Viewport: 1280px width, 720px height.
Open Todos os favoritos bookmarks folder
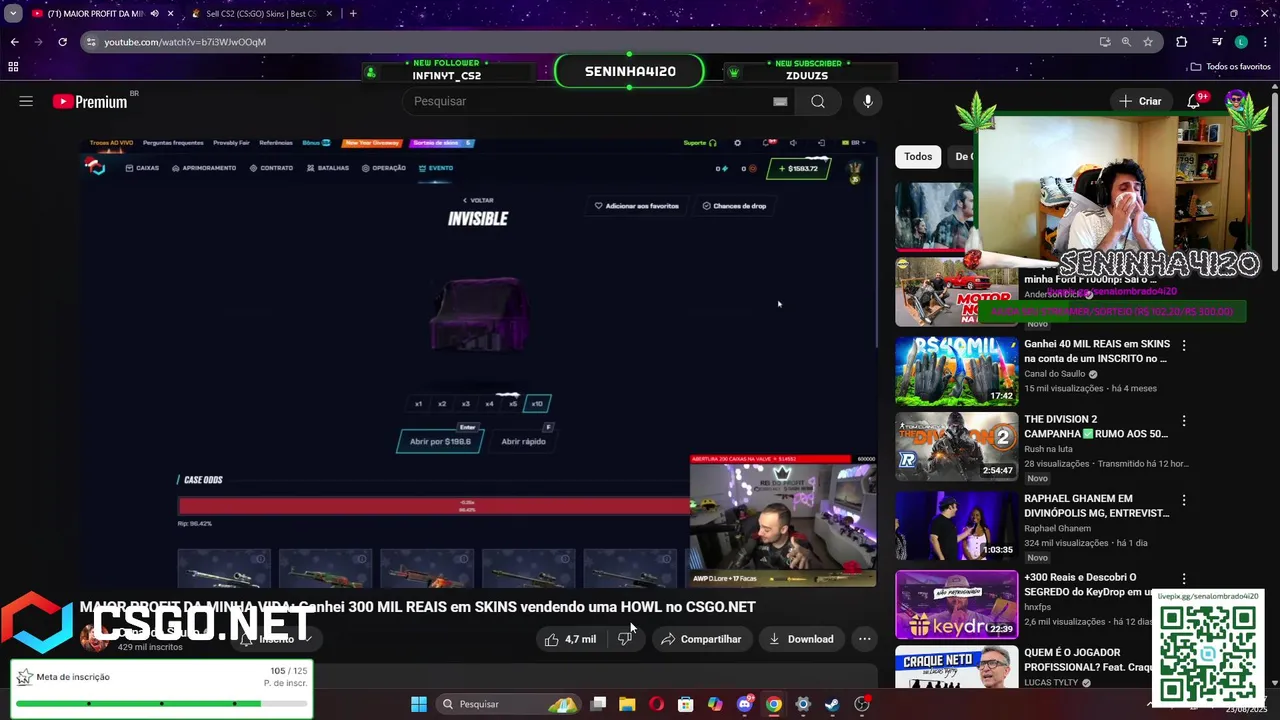pyautogui.click(x=1231, y=67)
